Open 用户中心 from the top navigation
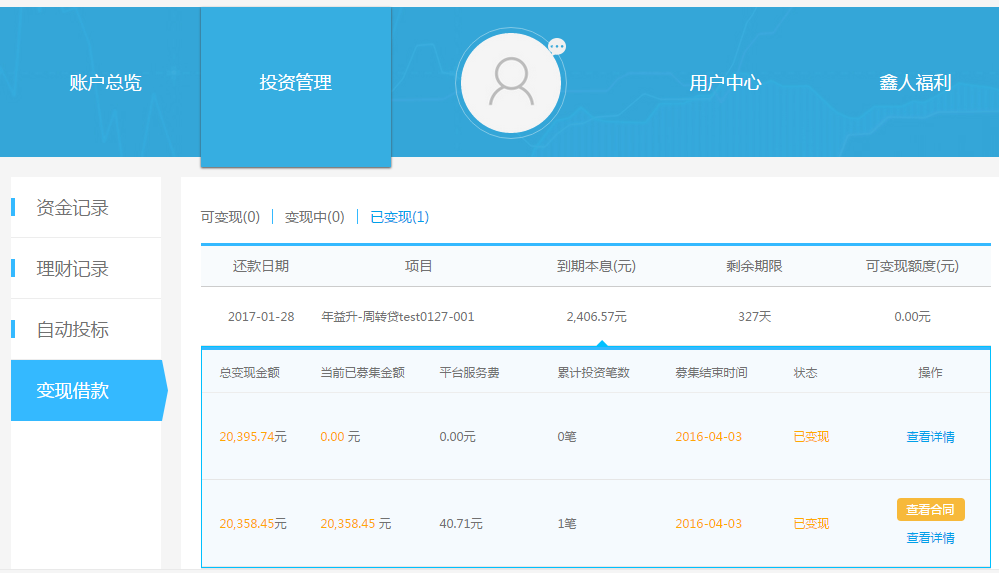999x573 pixels. [x=725, y=83]
